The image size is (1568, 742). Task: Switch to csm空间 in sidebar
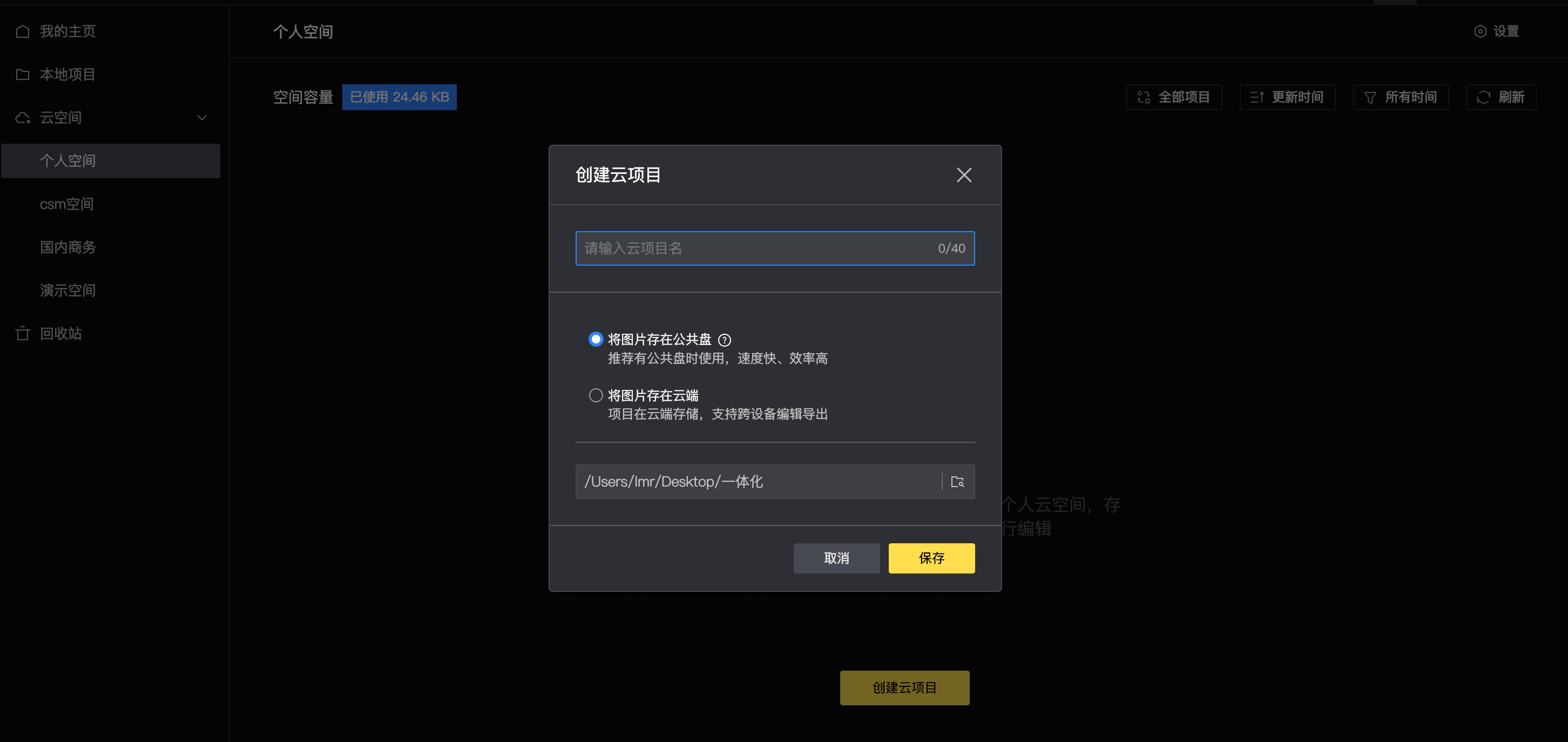pyautogui.click(x=67, y=204)
